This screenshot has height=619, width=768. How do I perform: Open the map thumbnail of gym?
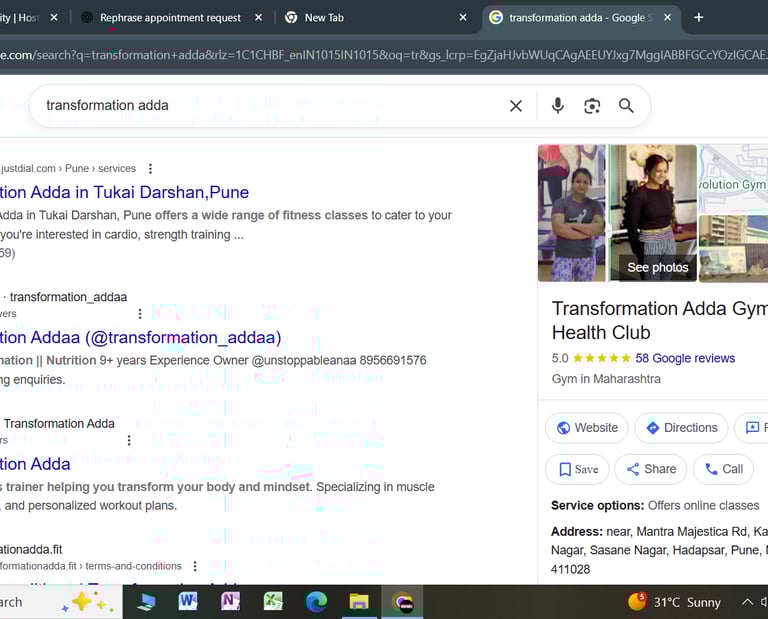tap(733, 178)
